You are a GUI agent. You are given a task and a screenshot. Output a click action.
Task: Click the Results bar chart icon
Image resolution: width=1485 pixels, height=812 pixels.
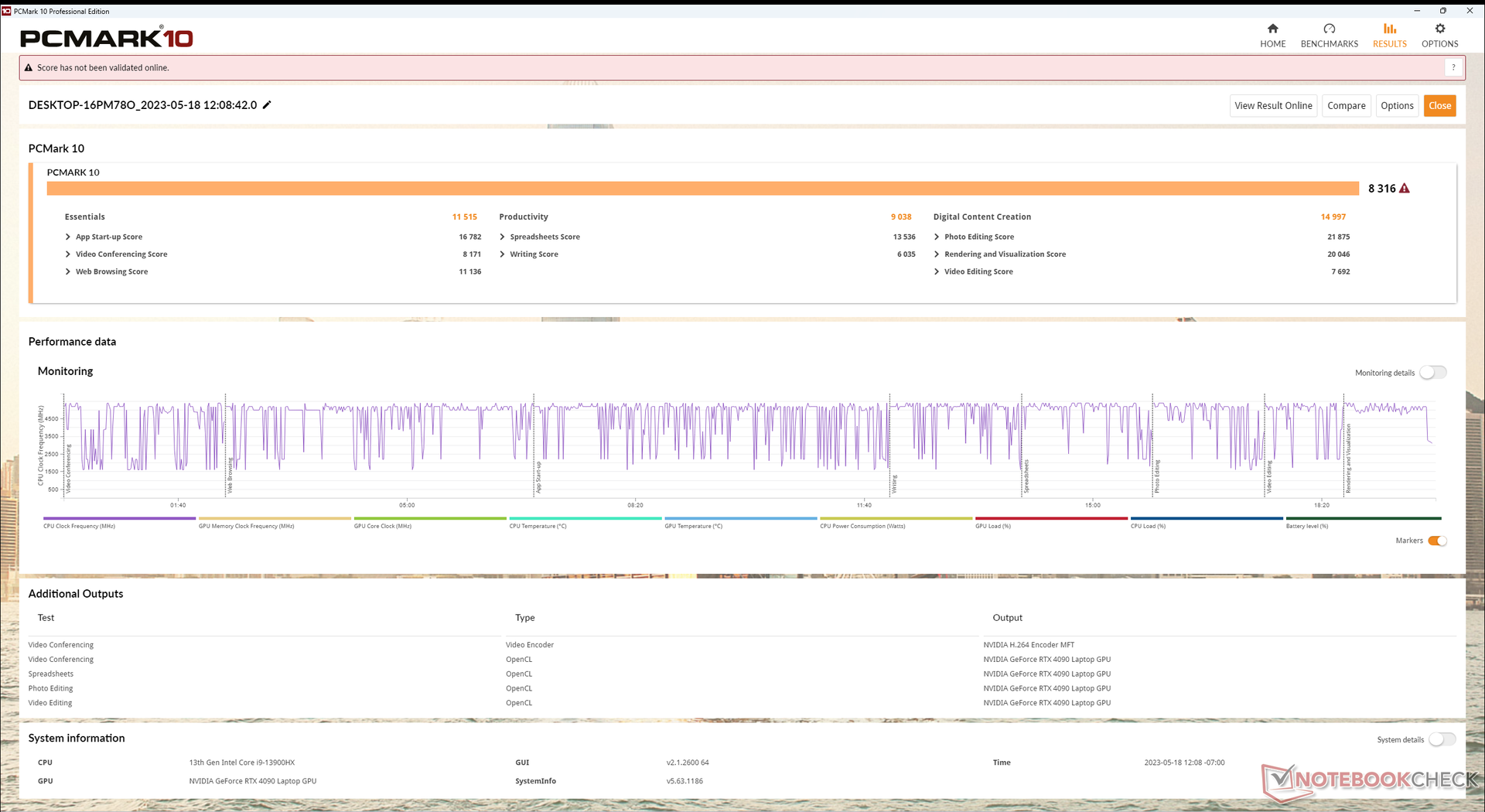coord(1389,29)
